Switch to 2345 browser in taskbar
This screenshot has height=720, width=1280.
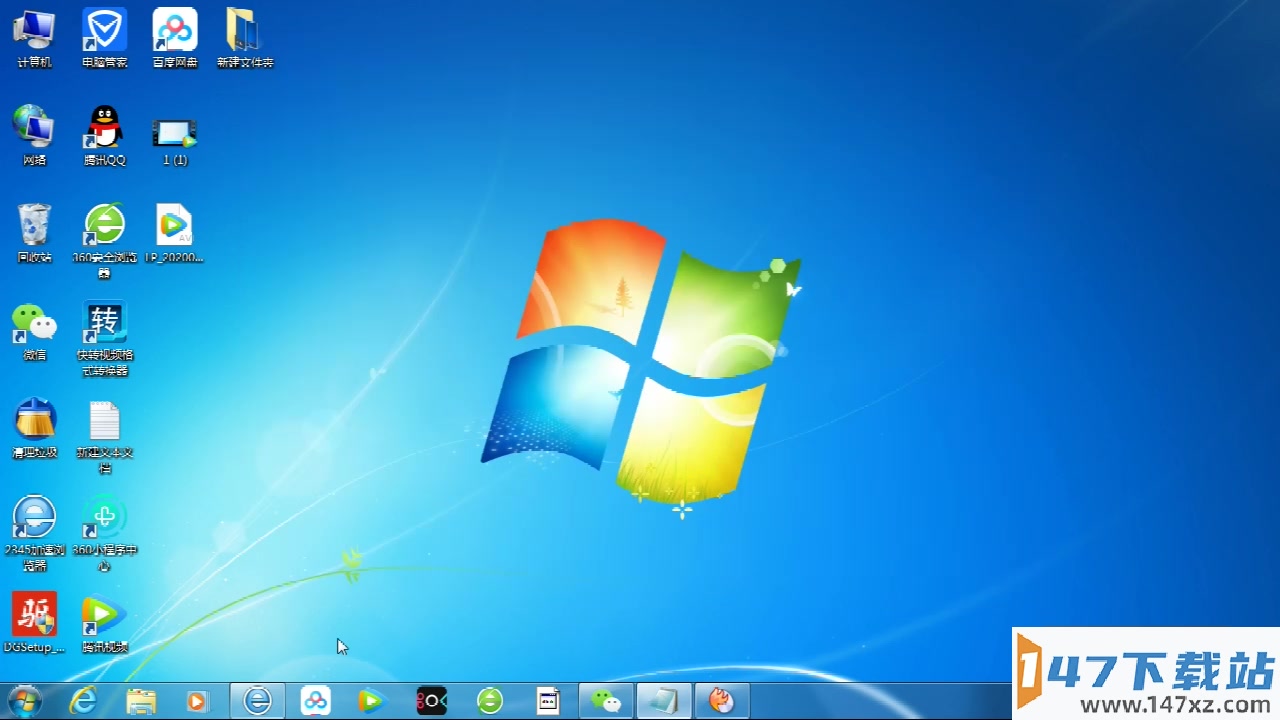click(x=258, y=701)
